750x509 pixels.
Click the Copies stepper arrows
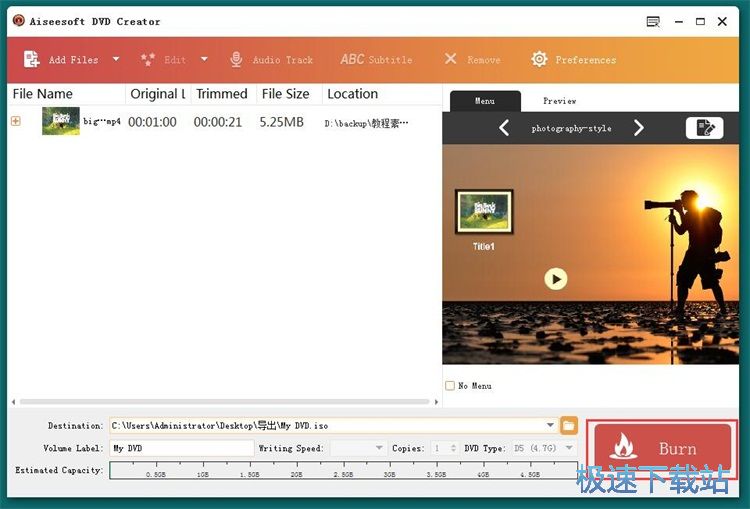(x=453, y=448)
